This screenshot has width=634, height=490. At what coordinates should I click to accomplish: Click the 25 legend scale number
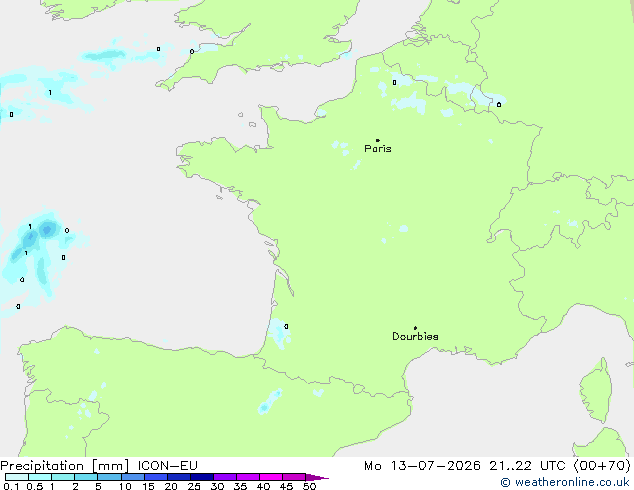click(x=194, y=486)
